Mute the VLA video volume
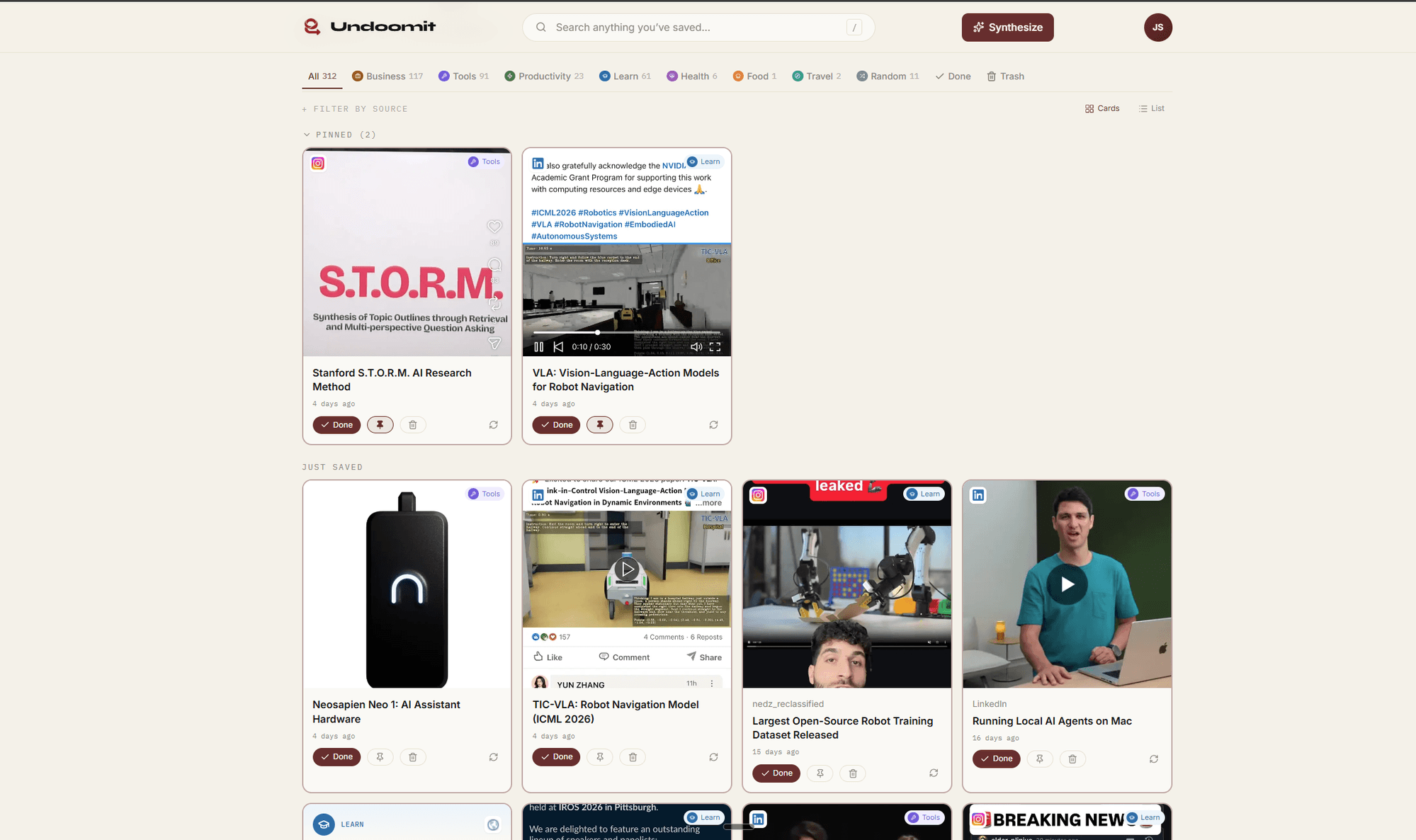The width and height of the screenshot is (1416, 840). click(696, 347)
